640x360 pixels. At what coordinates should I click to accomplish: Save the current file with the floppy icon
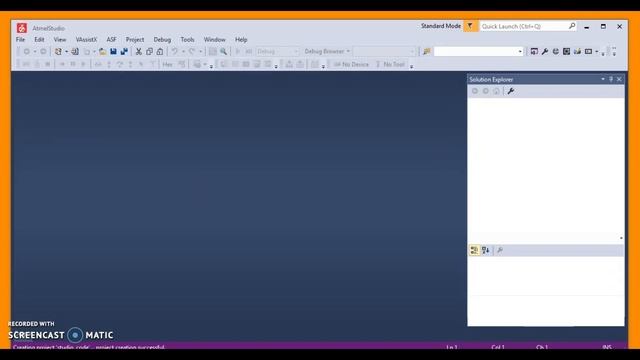coord(113,51)
